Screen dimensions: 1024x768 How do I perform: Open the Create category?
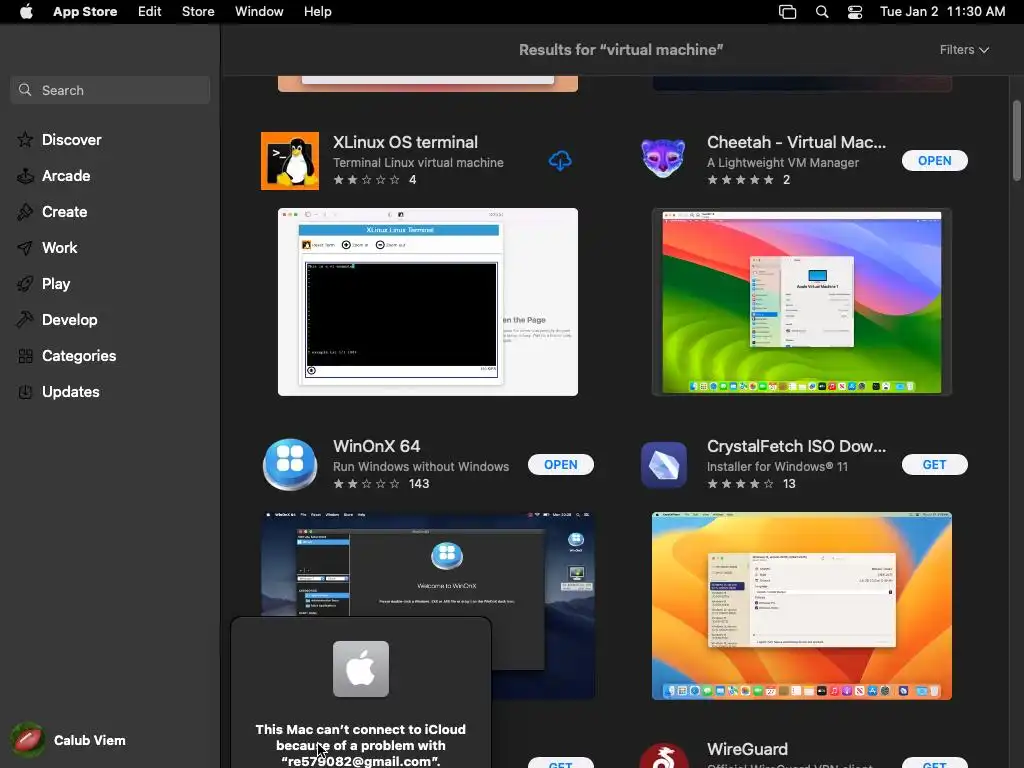64,212
